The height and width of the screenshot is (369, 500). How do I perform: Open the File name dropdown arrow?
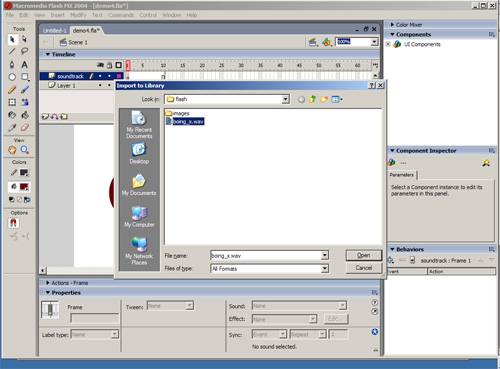point(325,256)
